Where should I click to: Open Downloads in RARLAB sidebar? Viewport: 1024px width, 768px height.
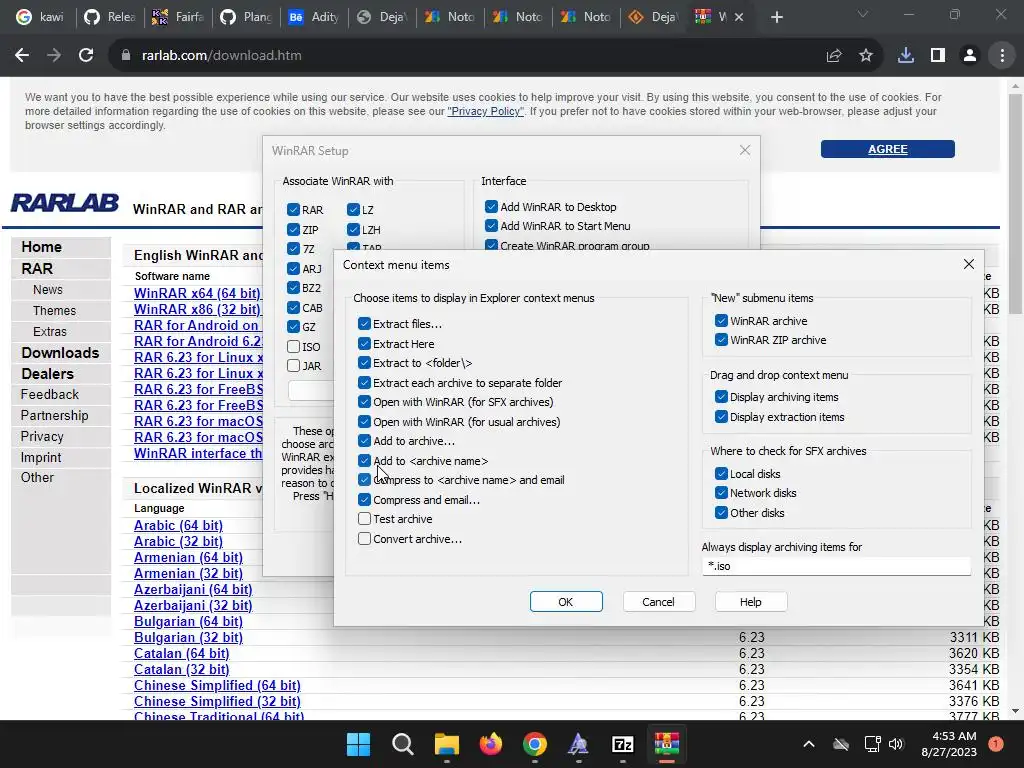click(x=60, y=353)
